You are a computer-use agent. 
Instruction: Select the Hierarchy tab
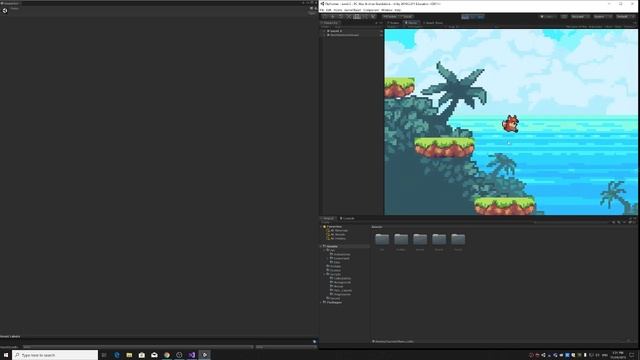330,23
